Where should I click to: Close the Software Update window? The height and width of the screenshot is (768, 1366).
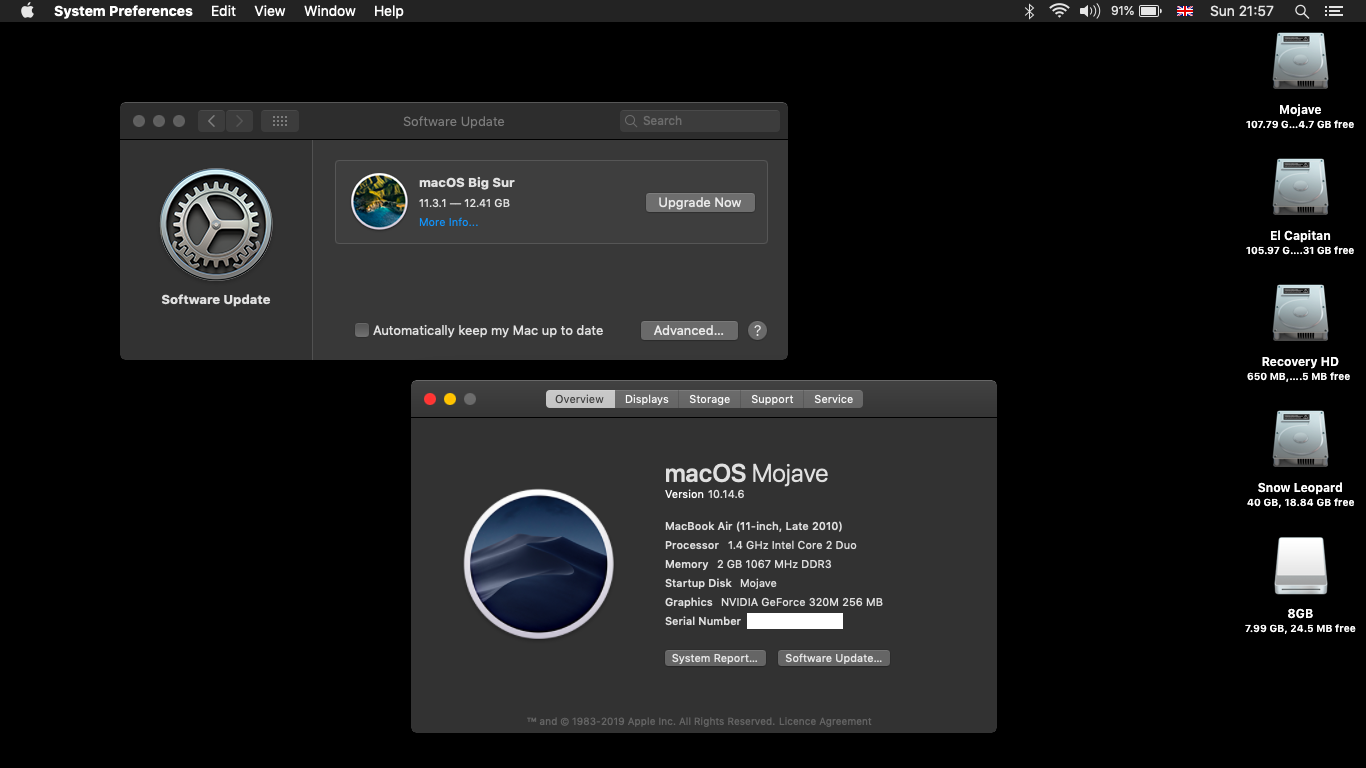coord(139,121)
